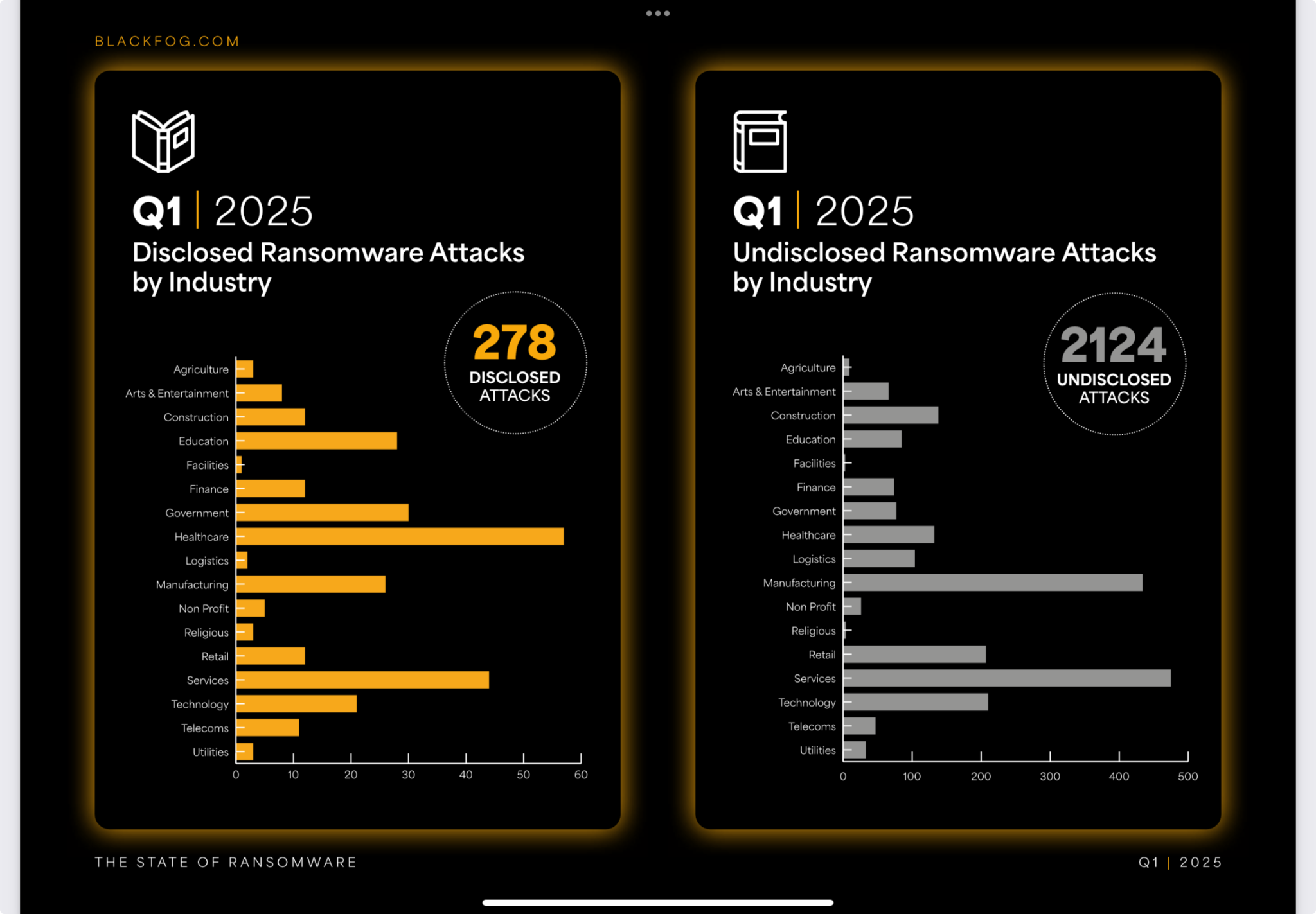Click the Q1 | 2025 footer label
Viewport: 1316px width, 914px height.
pos(1179,862)
